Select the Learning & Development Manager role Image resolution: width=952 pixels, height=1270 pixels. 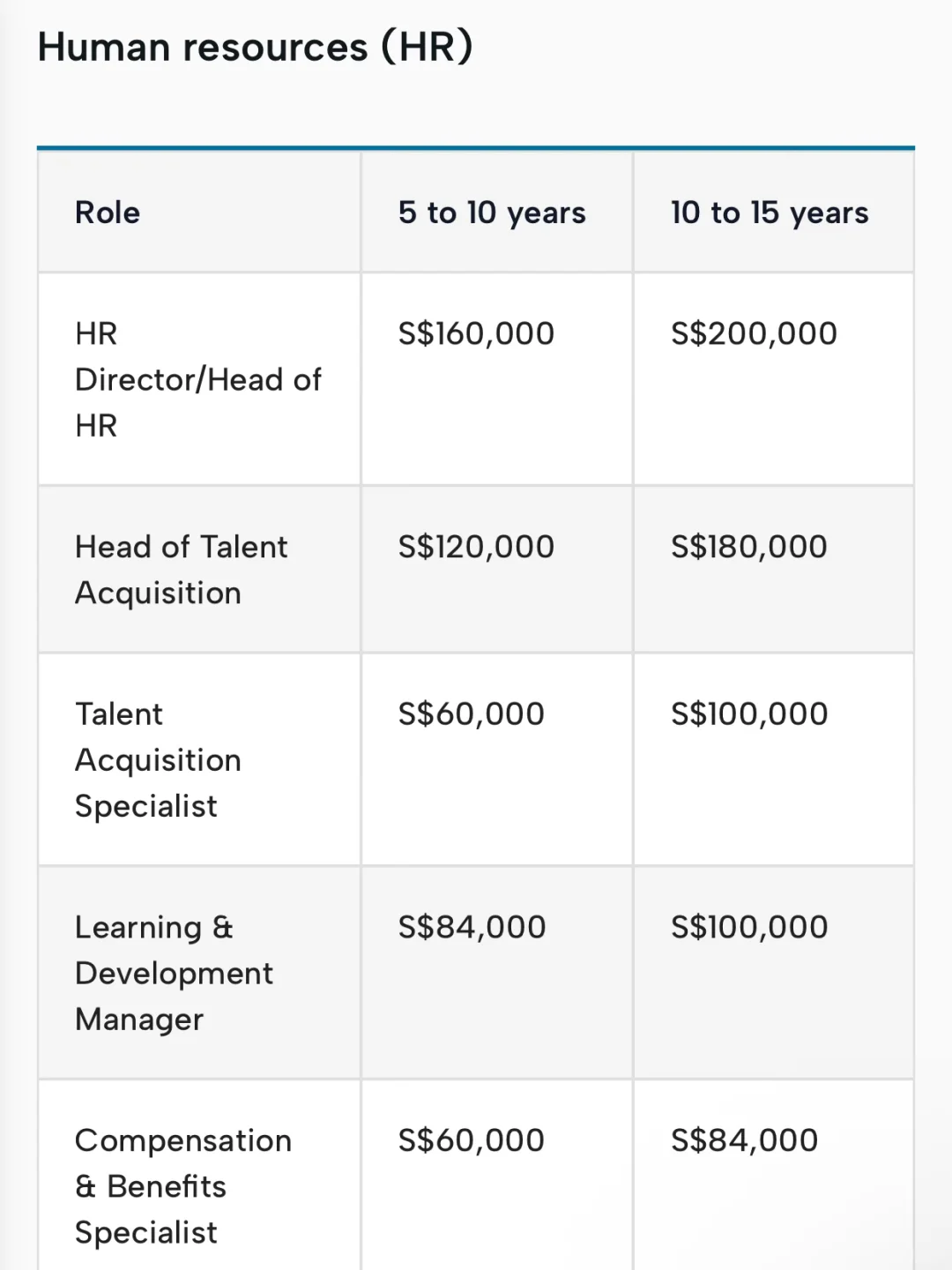tap(174, 973)
